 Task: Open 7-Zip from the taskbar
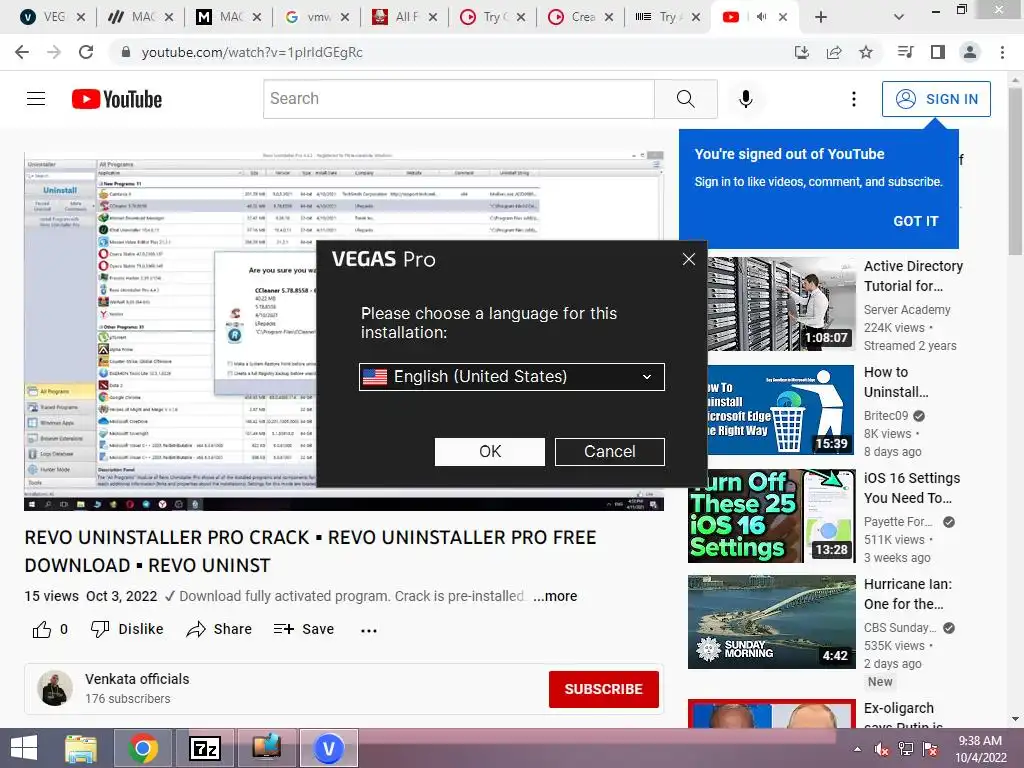204,748
